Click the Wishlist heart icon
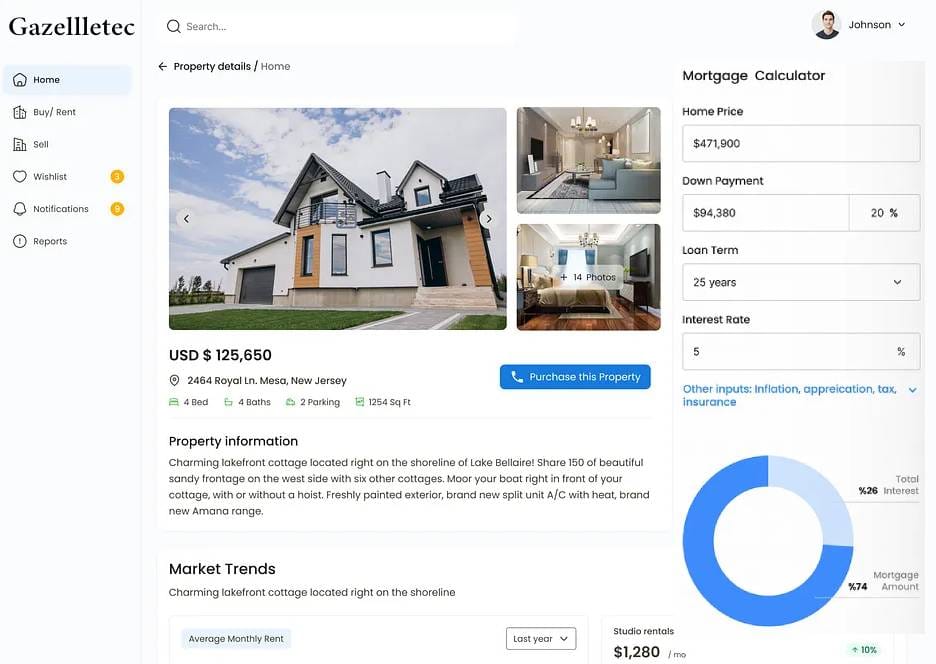Screen dimensions: 936x664 tap(20, 176)
